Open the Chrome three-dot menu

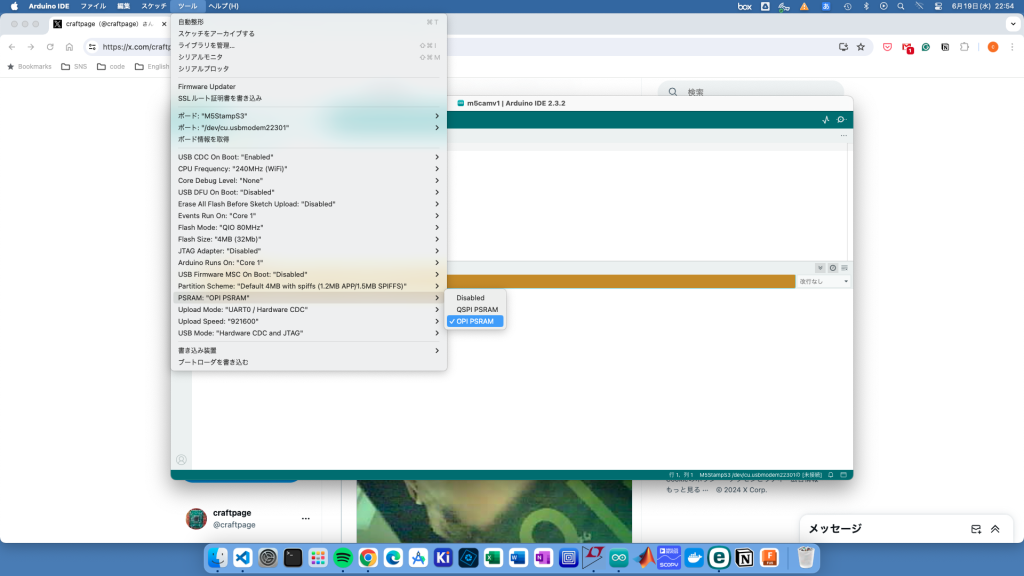[x=1012, y=47]
